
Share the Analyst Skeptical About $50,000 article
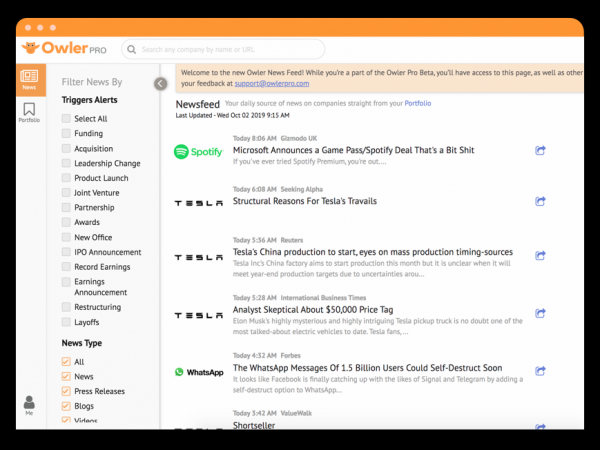[541, 314]
